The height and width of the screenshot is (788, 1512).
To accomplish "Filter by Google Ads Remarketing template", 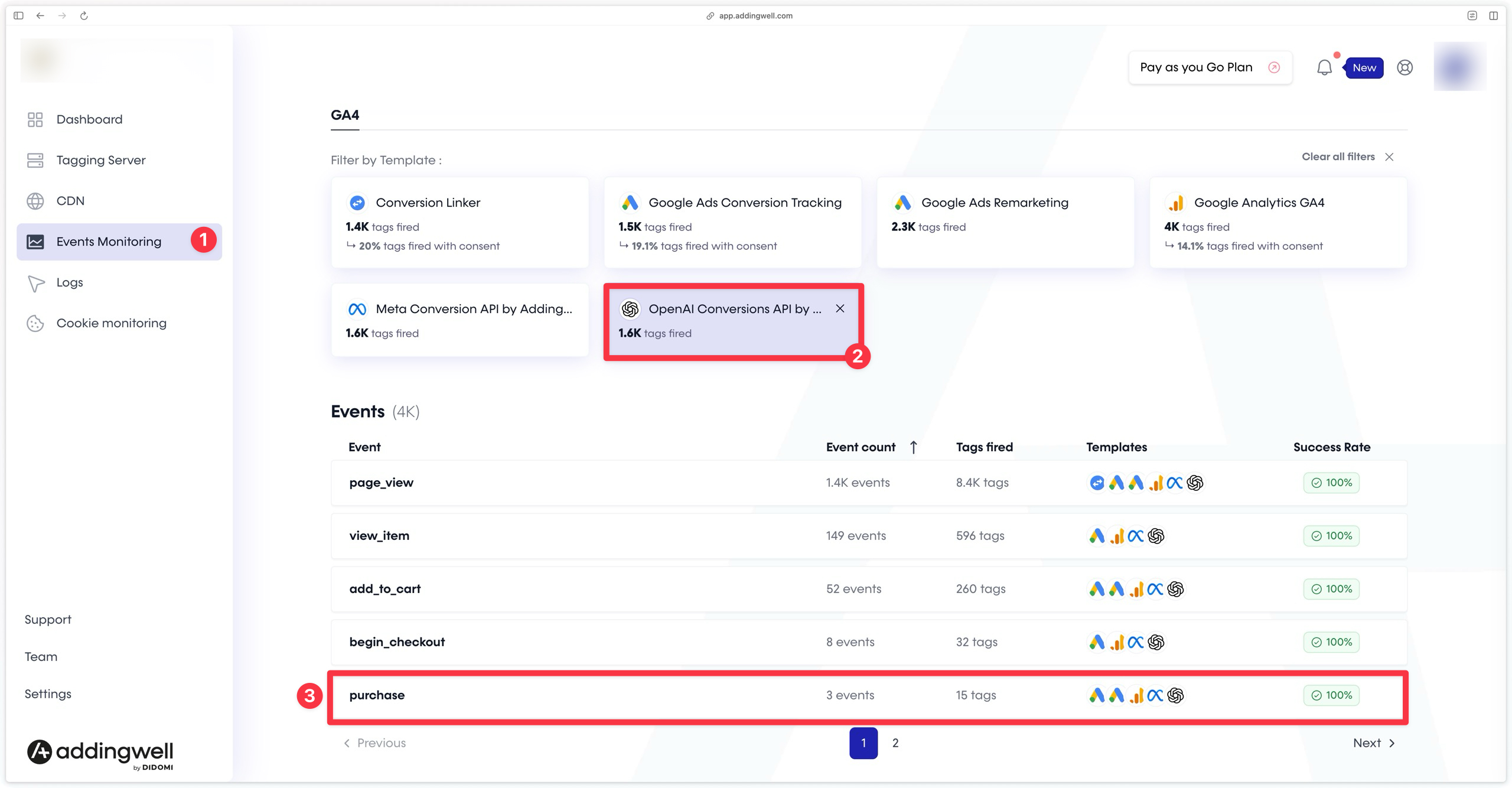I will click(1005, 223).
